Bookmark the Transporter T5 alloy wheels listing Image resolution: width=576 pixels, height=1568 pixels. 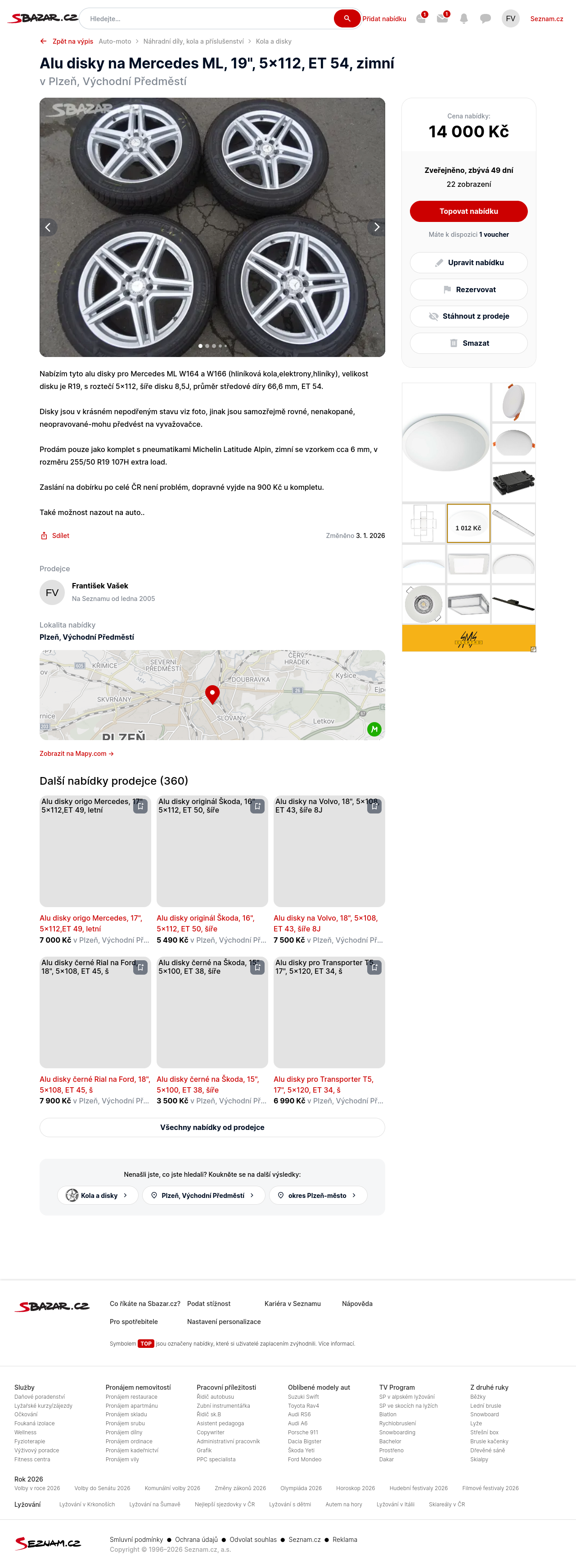coord(374,967)
